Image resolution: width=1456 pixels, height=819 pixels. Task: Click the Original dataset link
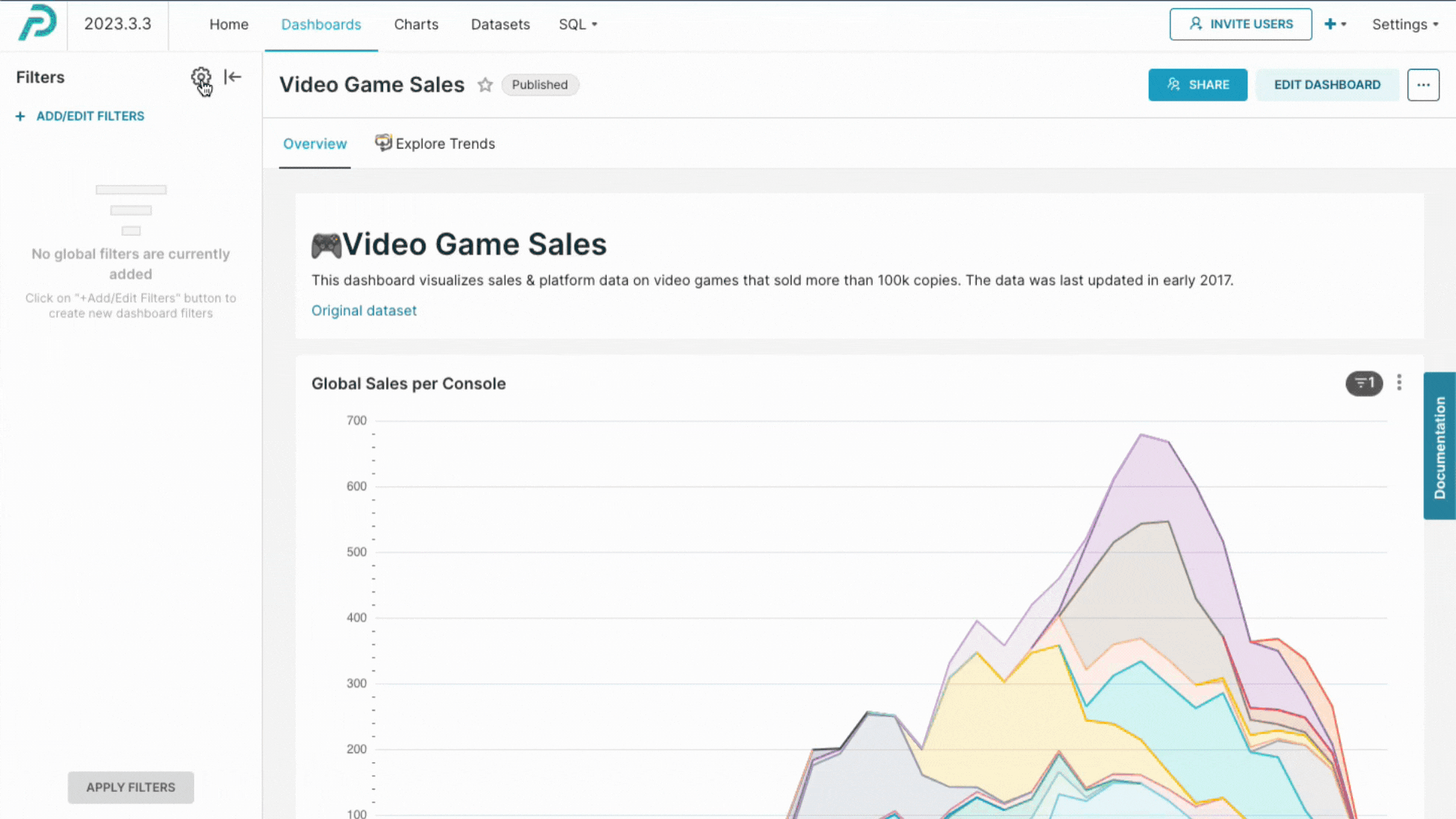coord(364,310)
